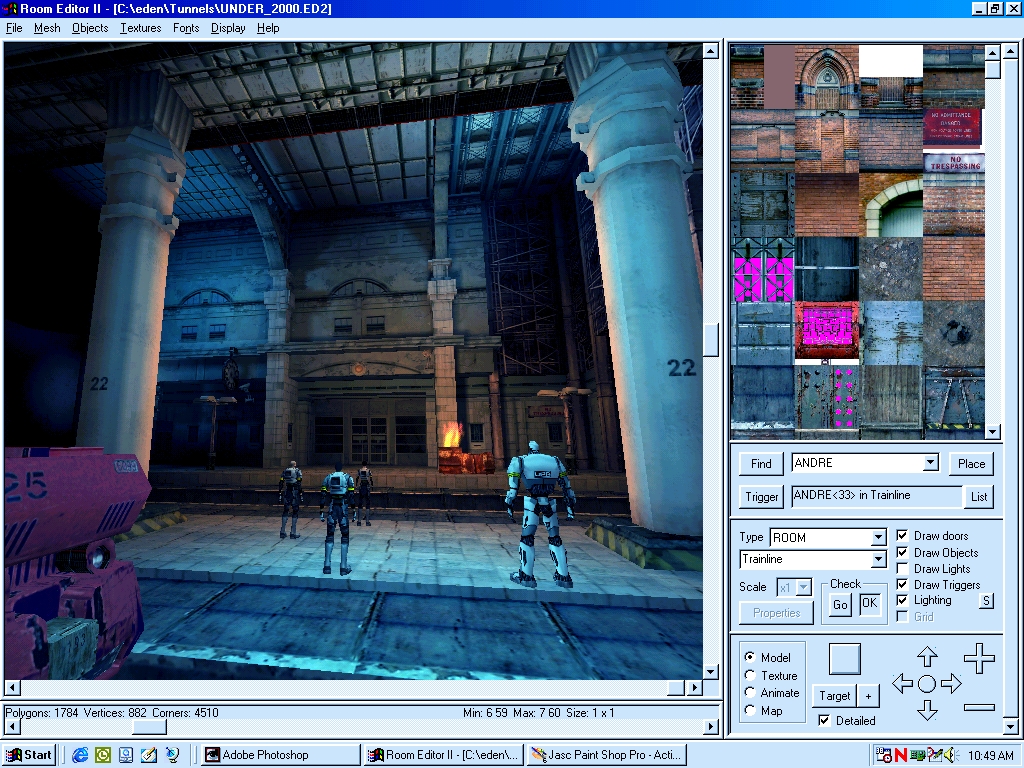Click the Trigger button
The width and height of the screenshot is (1024, 768).
761,497
